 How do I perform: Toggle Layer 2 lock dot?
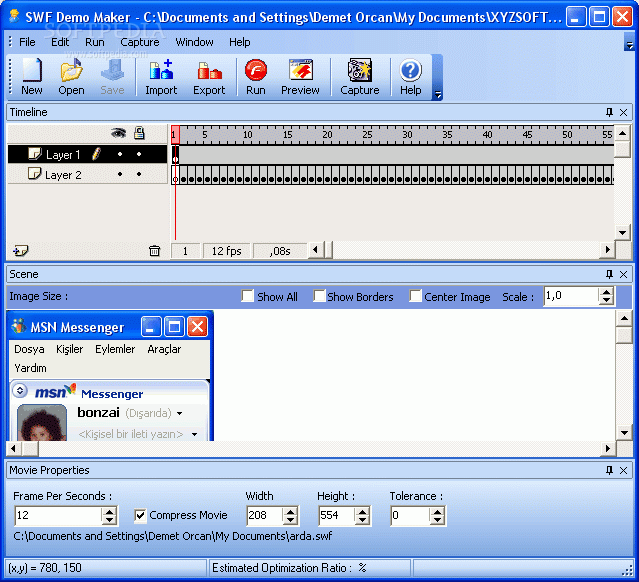139,174
